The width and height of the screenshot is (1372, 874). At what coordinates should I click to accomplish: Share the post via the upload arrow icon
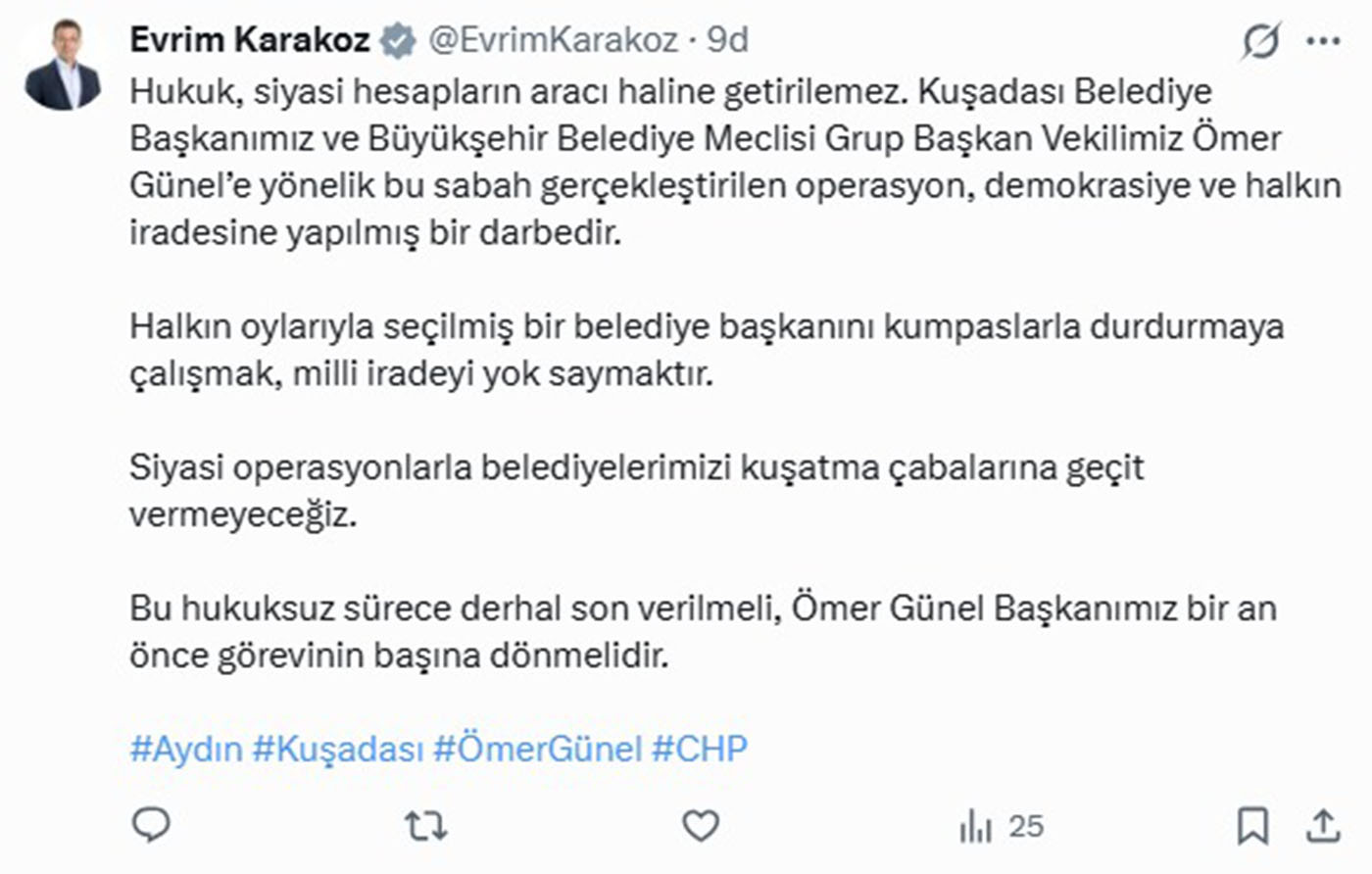tap(1323, 826)
